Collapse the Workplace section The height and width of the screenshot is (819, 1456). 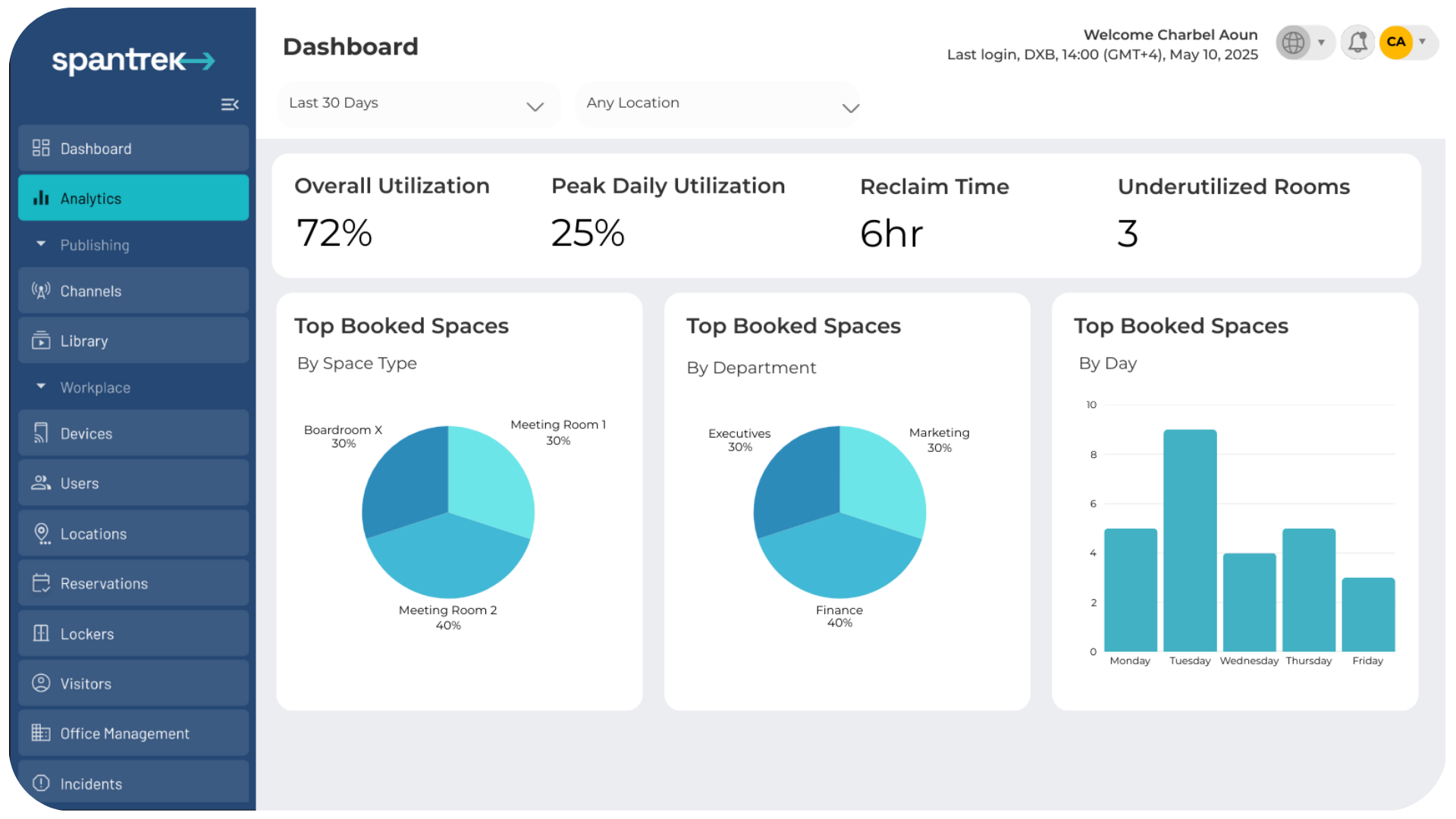[x=41, y=387]
